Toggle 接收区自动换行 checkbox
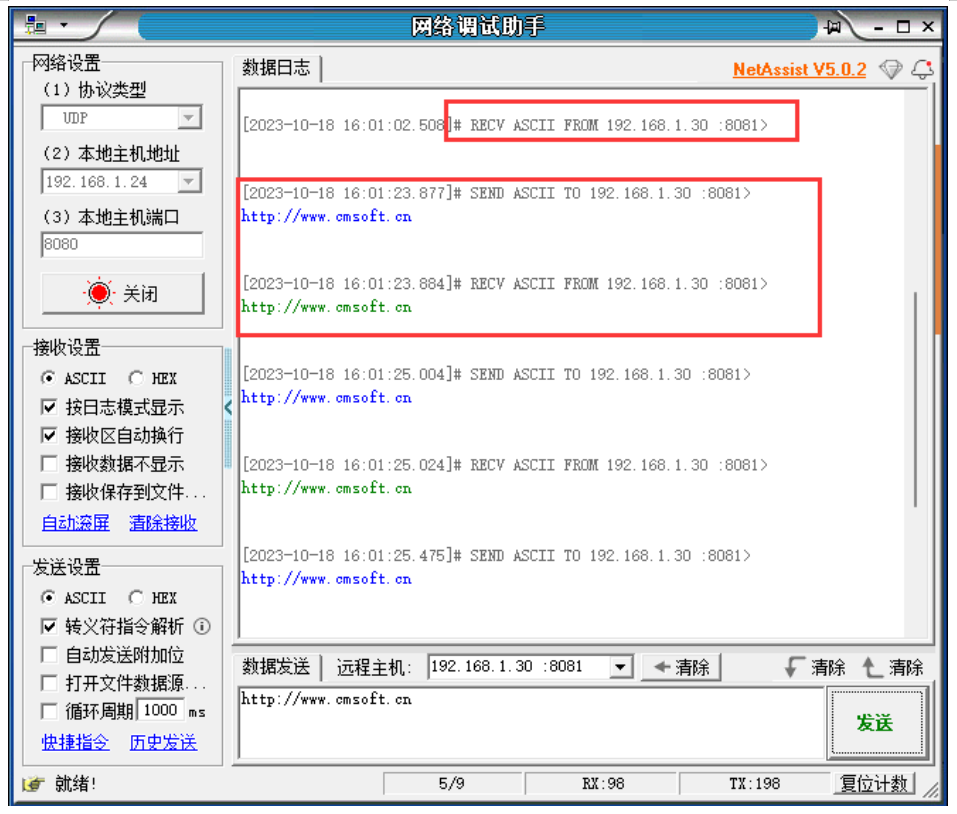The image size is (957, 814). coord(49,435)
